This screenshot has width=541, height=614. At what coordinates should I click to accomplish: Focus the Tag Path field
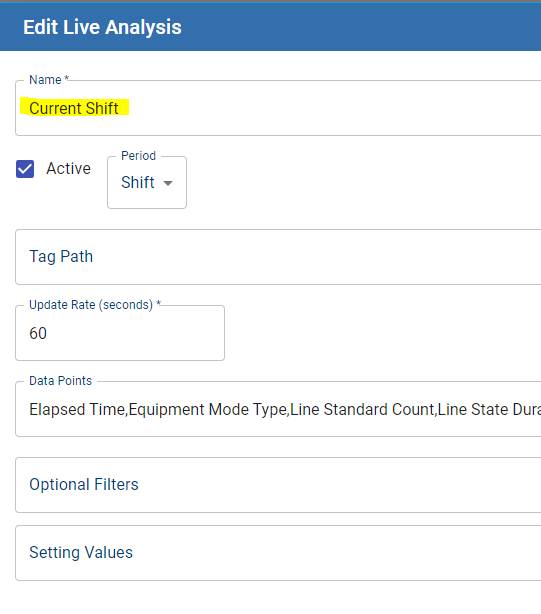tap(278, 257)
